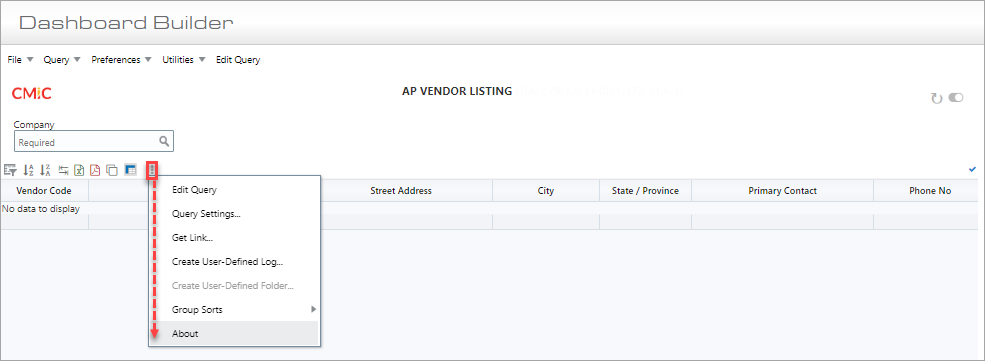Export listing to PDF
This screenshot has height=361, width=985.
[95, 170]
